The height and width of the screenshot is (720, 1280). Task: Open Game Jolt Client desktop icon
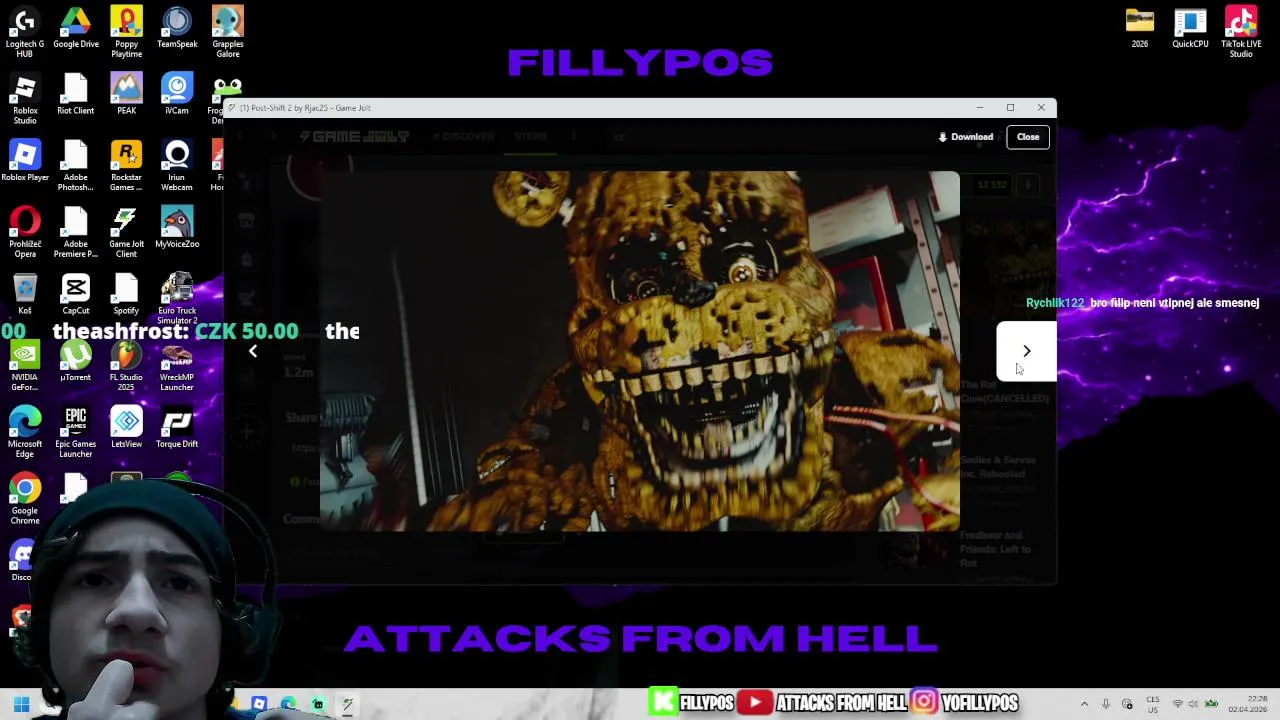pyautogui.click(x=126, y=232)
